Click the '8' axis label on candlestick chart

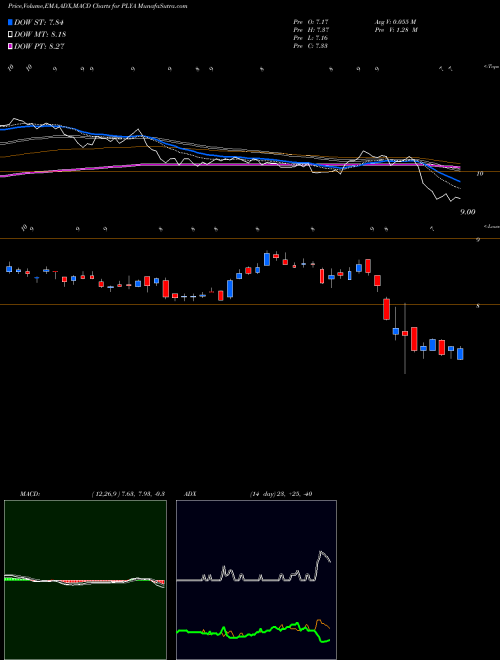click(x=478, y=306)
